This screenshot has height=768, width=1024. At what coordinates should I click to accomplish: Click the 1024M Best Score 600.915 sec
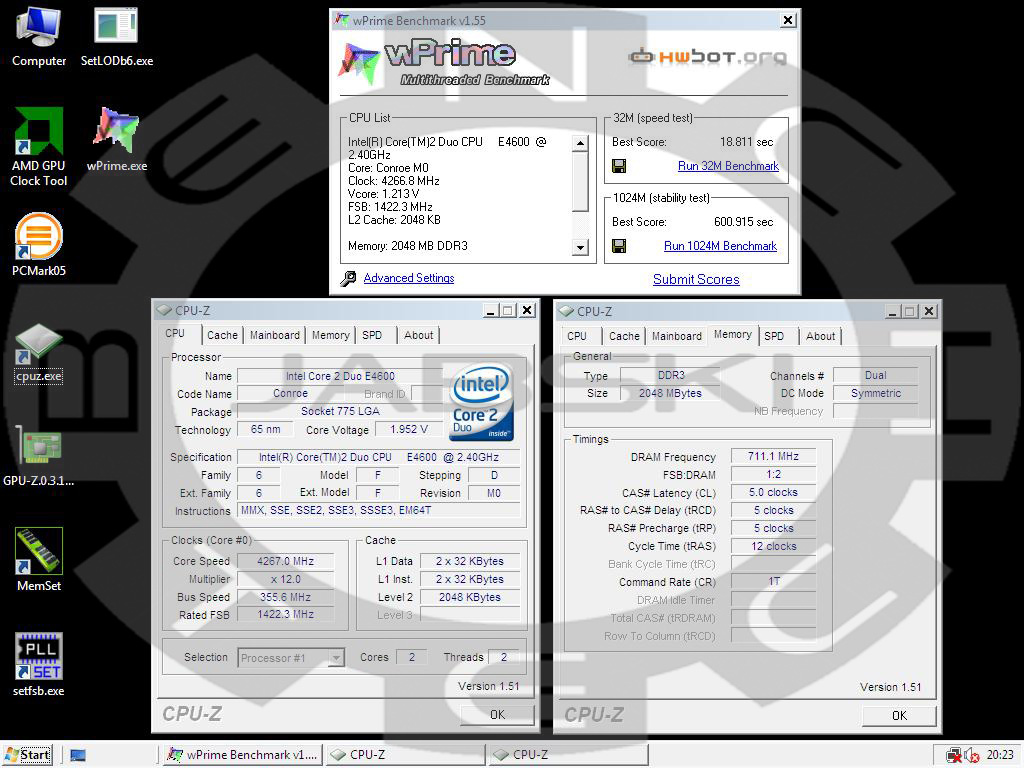coord(743,222)
